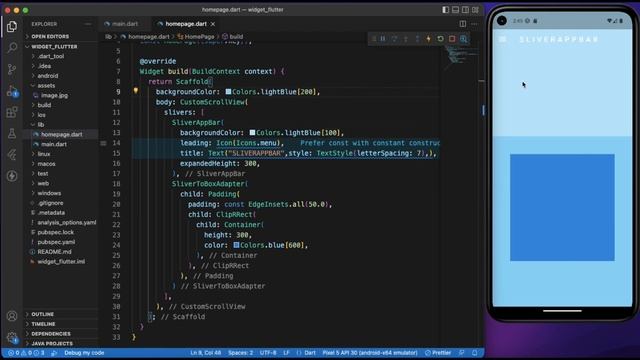640x360 pixels.
Task: Restart the debug session
Action: coord(440,39)
